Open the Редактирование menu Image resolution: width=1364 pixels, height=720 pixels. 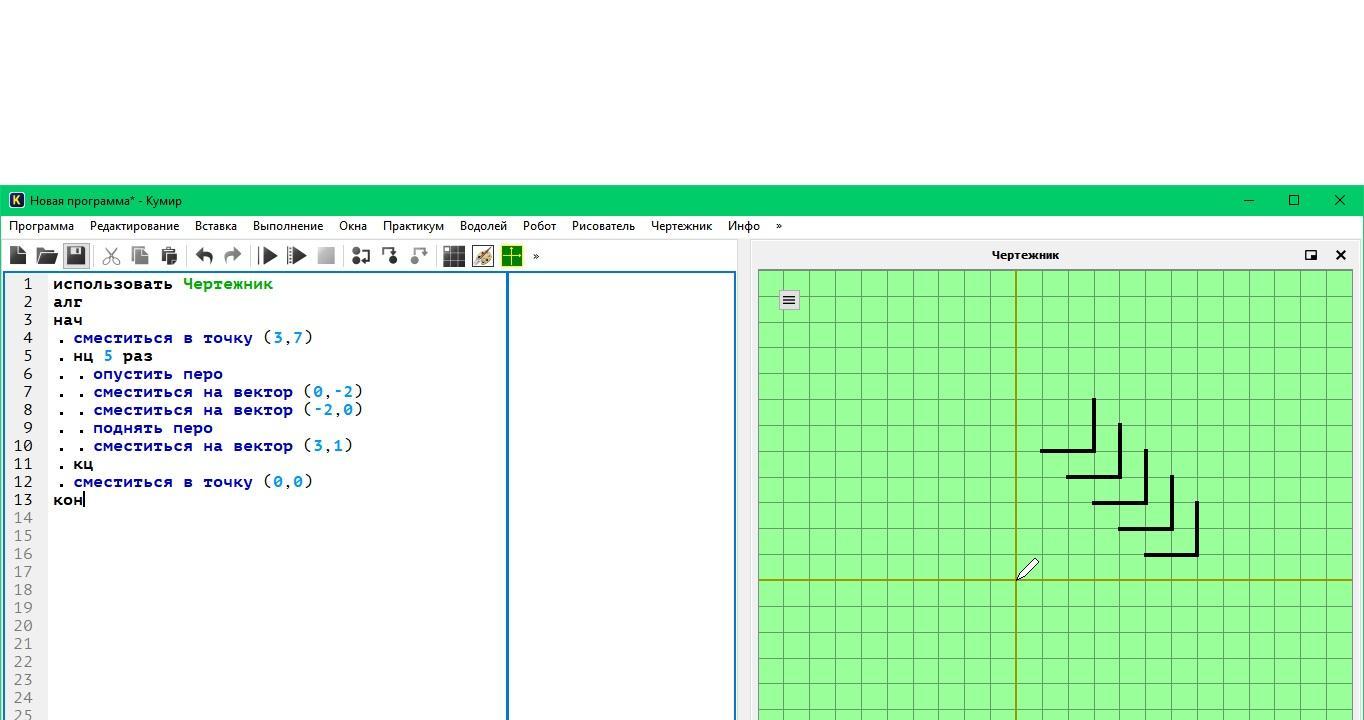(134, 226)
